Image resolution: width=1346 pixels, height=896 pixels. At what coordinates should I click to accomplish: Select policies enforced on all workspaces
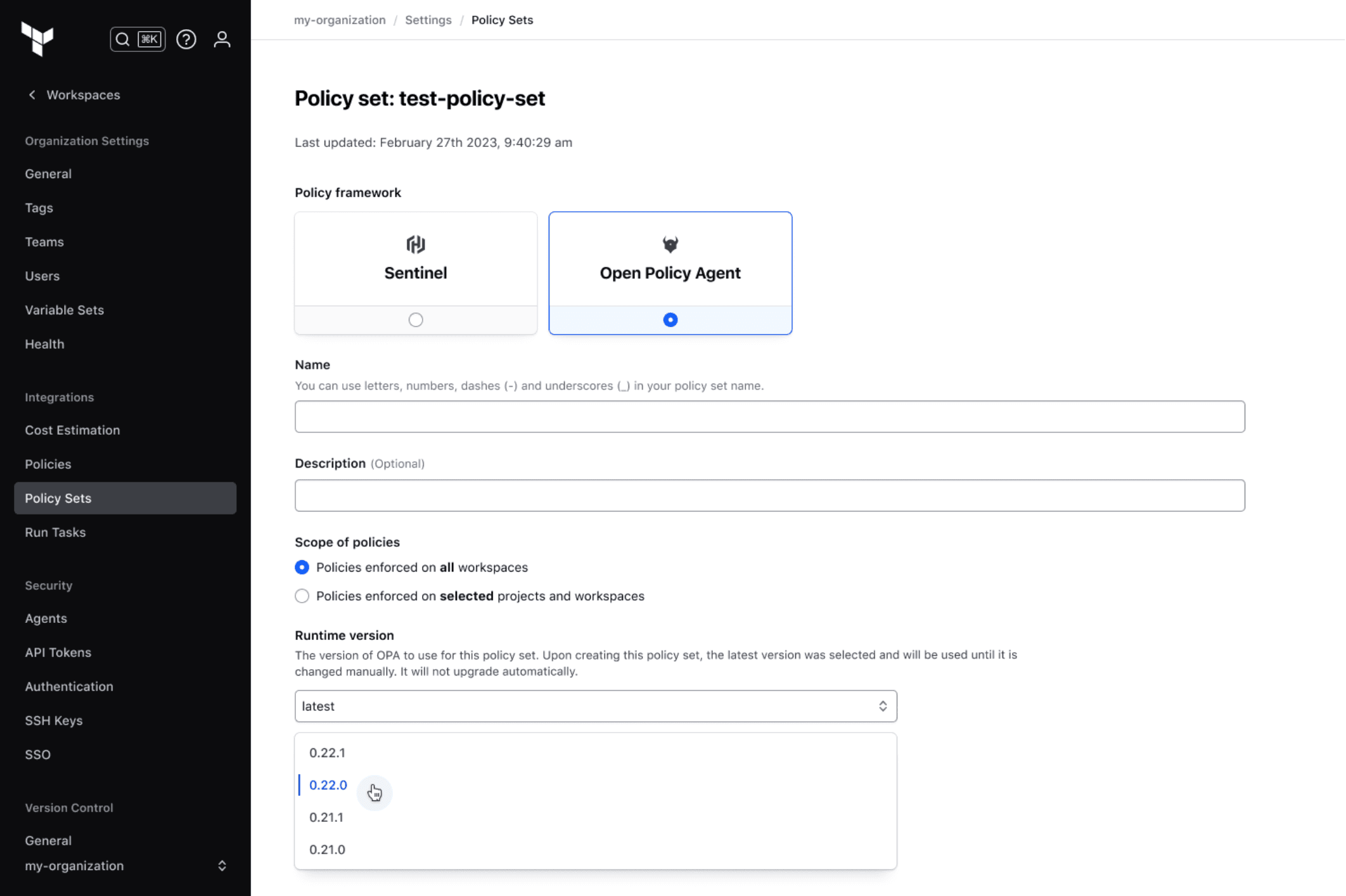coord(302,567)
